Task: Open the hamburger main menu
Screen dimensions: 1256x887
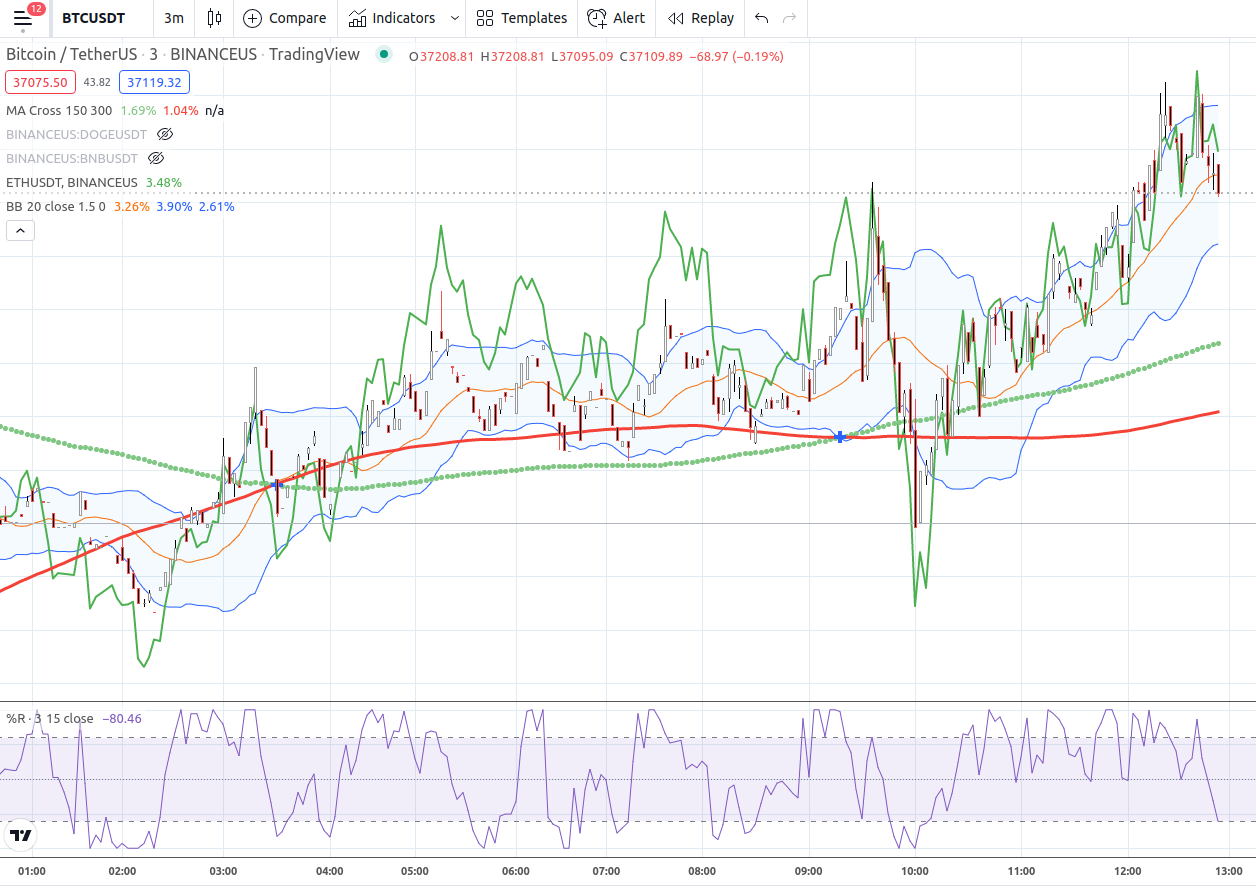Action: 22,18
